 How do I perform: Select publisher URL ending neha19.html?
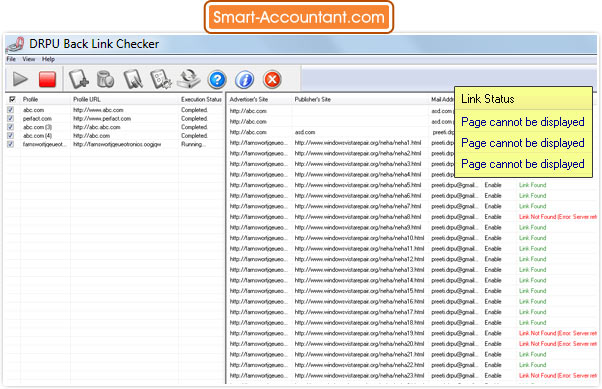(359, 333)
